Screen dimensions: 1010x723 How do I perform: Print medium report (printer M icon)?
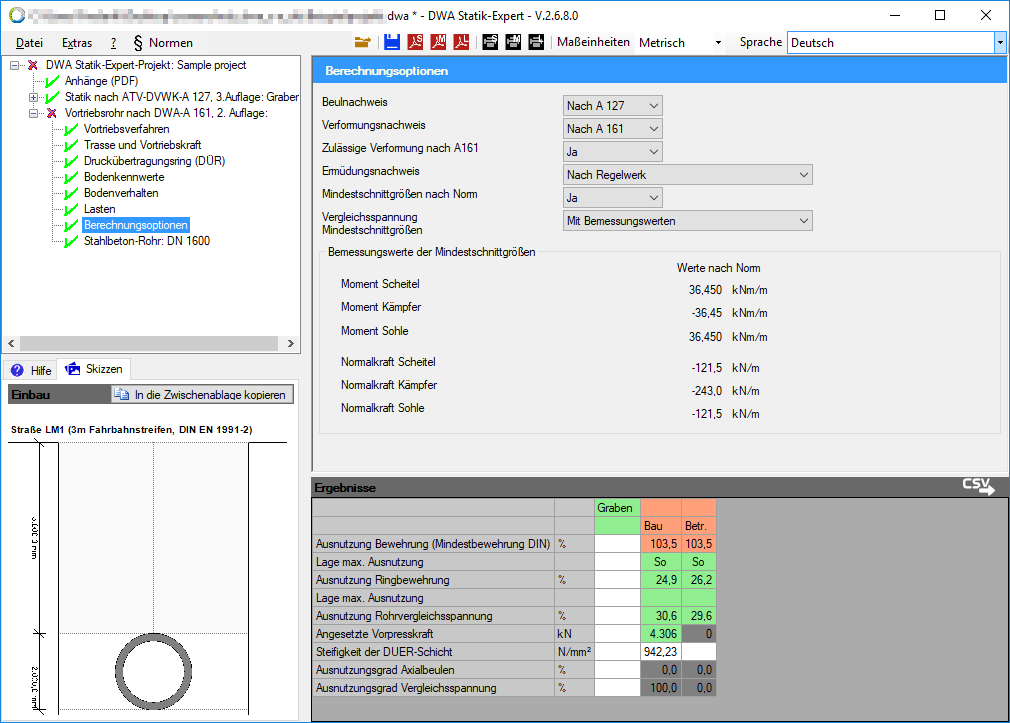point(513,42)
